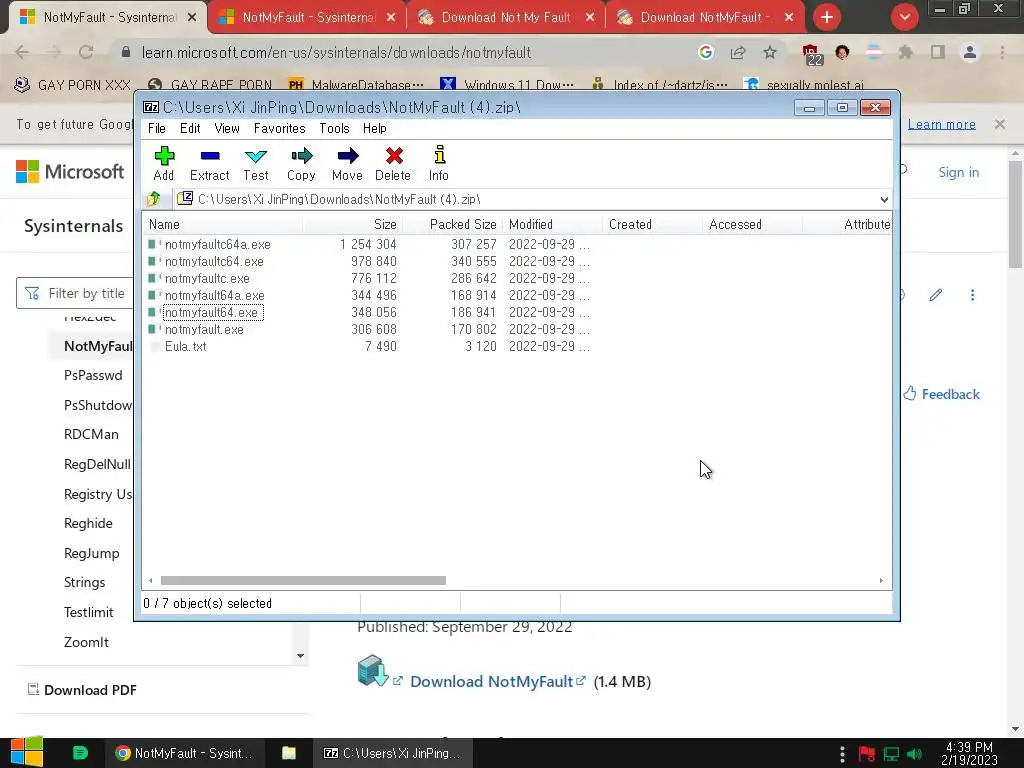Open the Edit menu in 7-Zip
Screen dimensions: 1024x768
190,128
